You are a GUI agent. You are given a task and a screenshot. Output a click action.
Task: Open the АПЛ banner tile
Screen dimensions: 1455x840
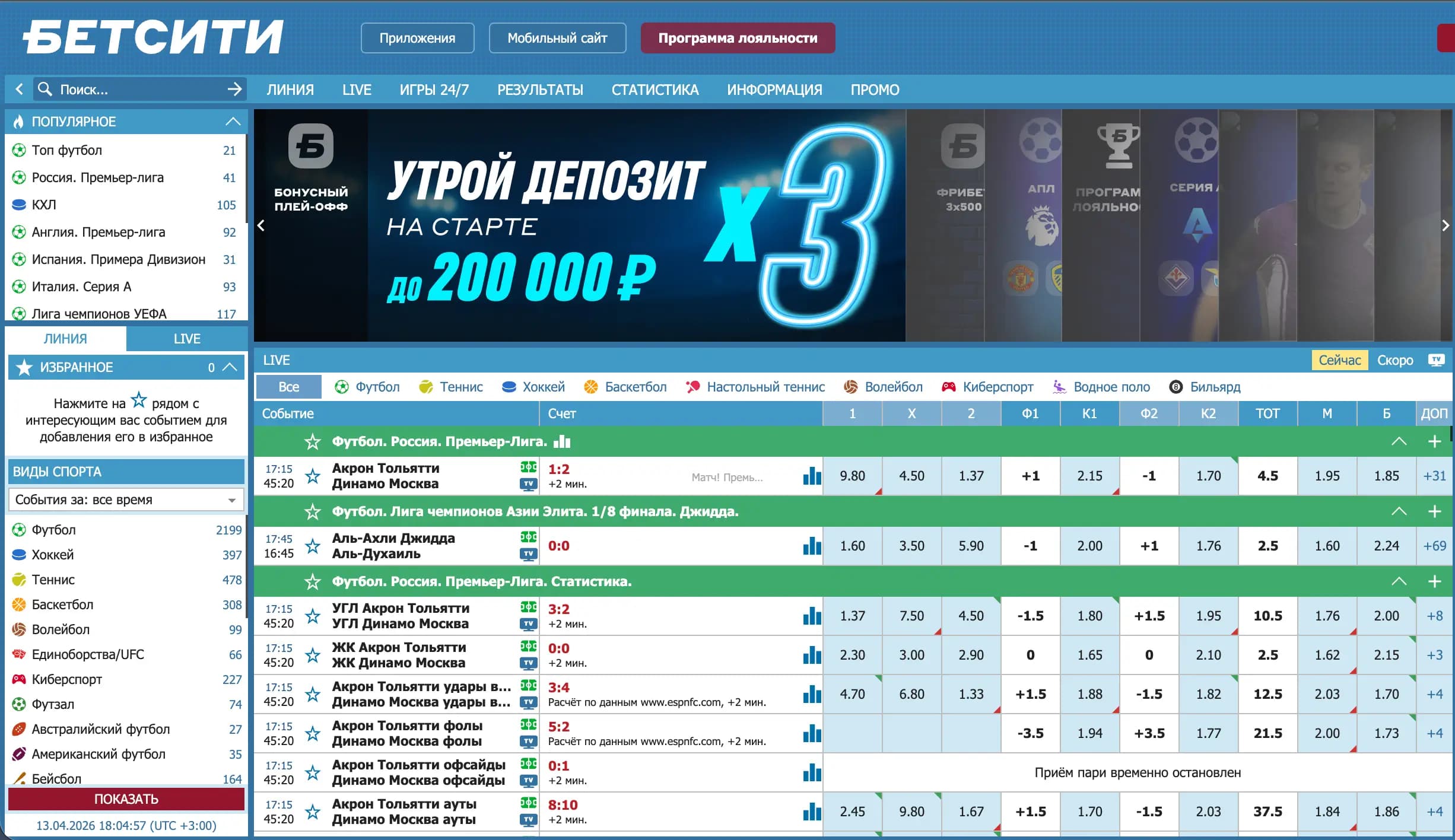1024,225
